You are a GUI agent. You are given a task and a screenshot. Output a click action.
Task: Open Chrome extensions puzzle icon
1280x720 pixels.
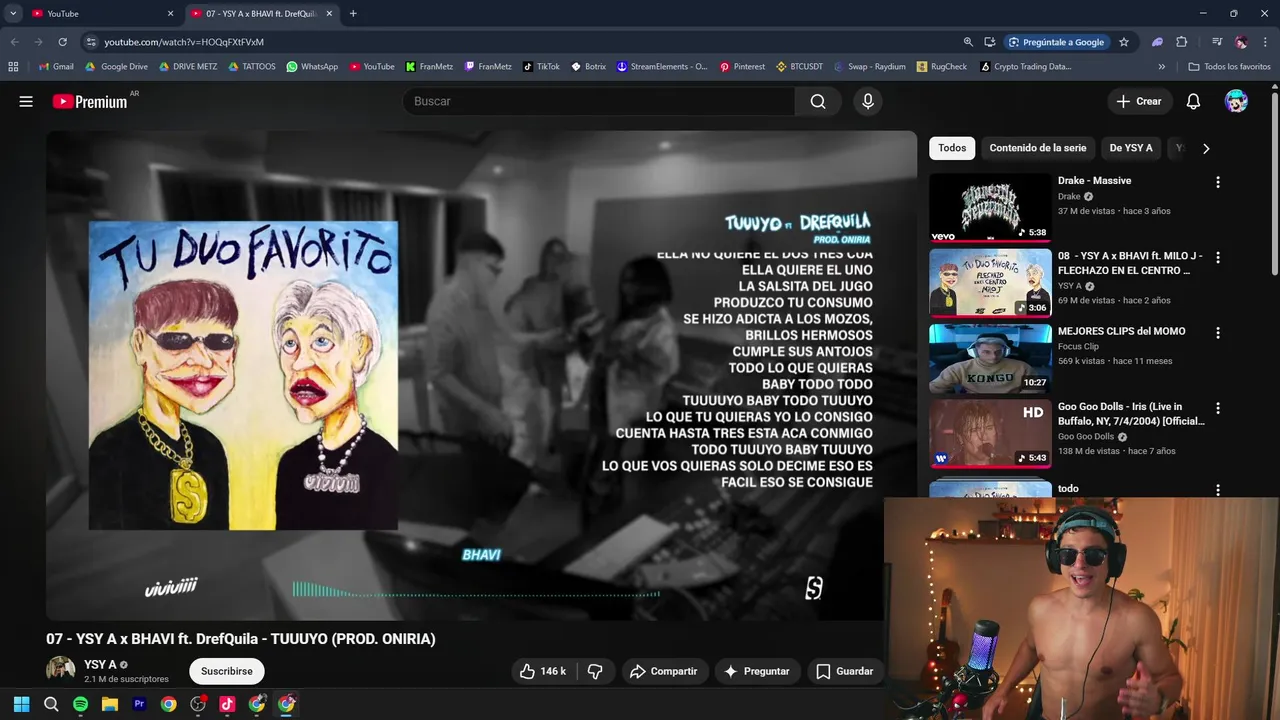1182,42
